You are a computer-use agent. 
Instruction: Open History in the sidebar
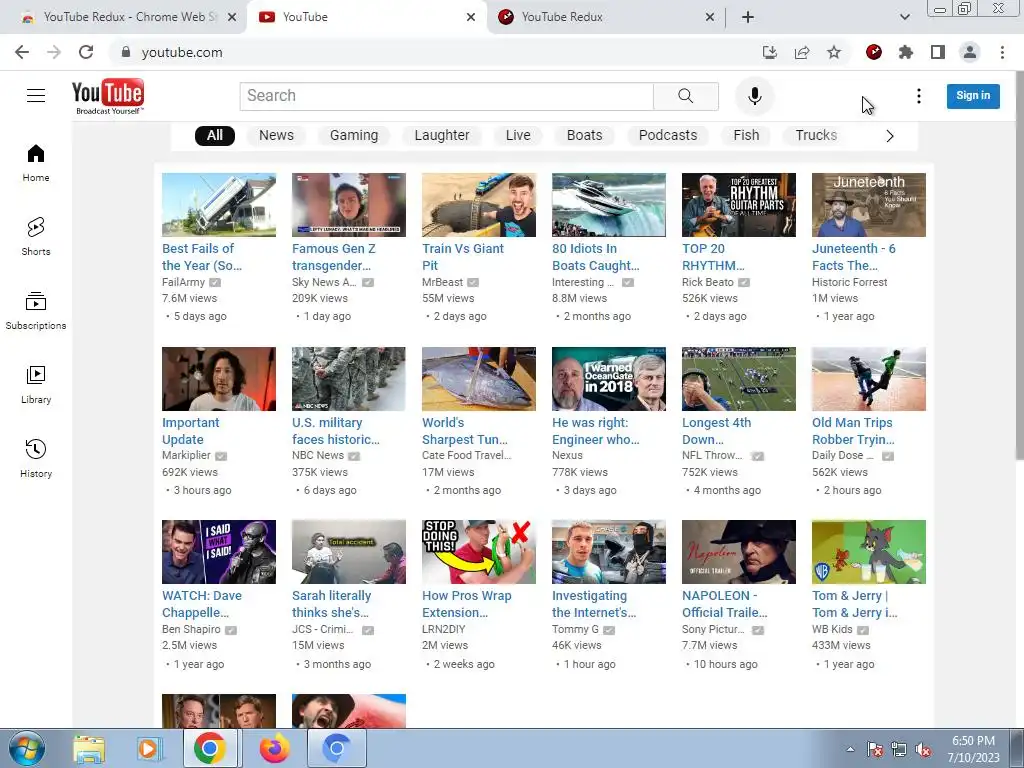tap(36, 458)
